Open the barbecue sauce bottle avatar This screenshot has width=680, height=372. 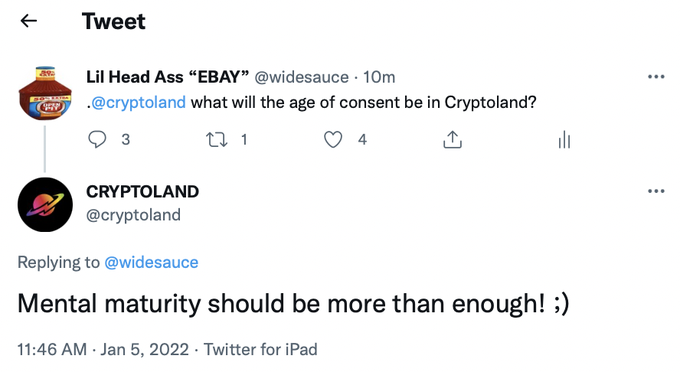pos(45,93)
